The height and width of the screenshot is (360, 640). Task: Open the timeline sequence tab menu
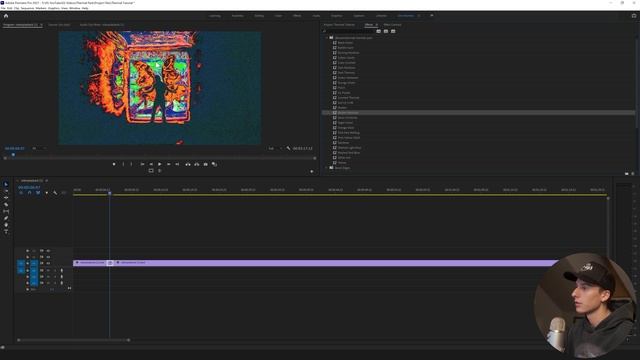tap(47, 180)
